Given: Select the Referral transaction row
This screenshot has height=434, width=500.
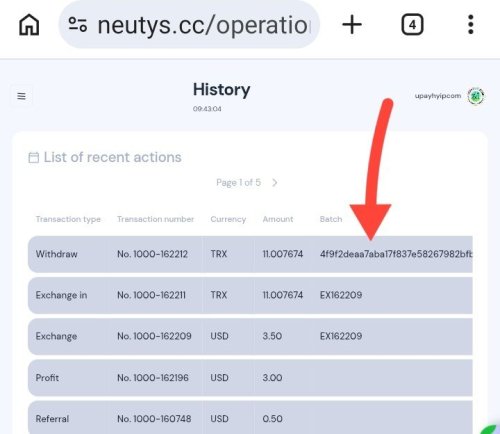Looking at the screenshot, I should (x=250, y=418).
